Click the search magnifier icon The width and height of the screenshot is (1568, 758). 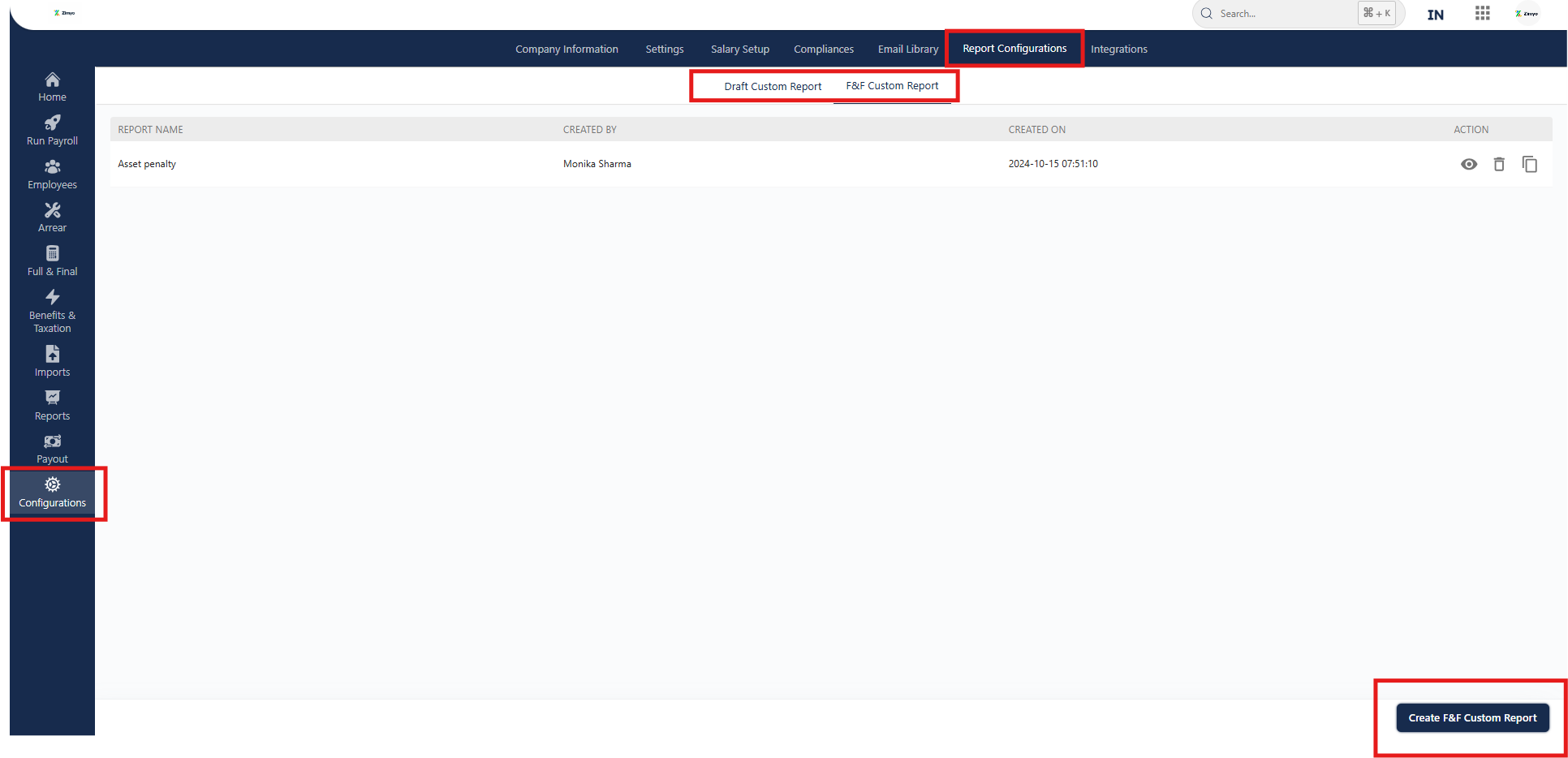point(1207,14)
